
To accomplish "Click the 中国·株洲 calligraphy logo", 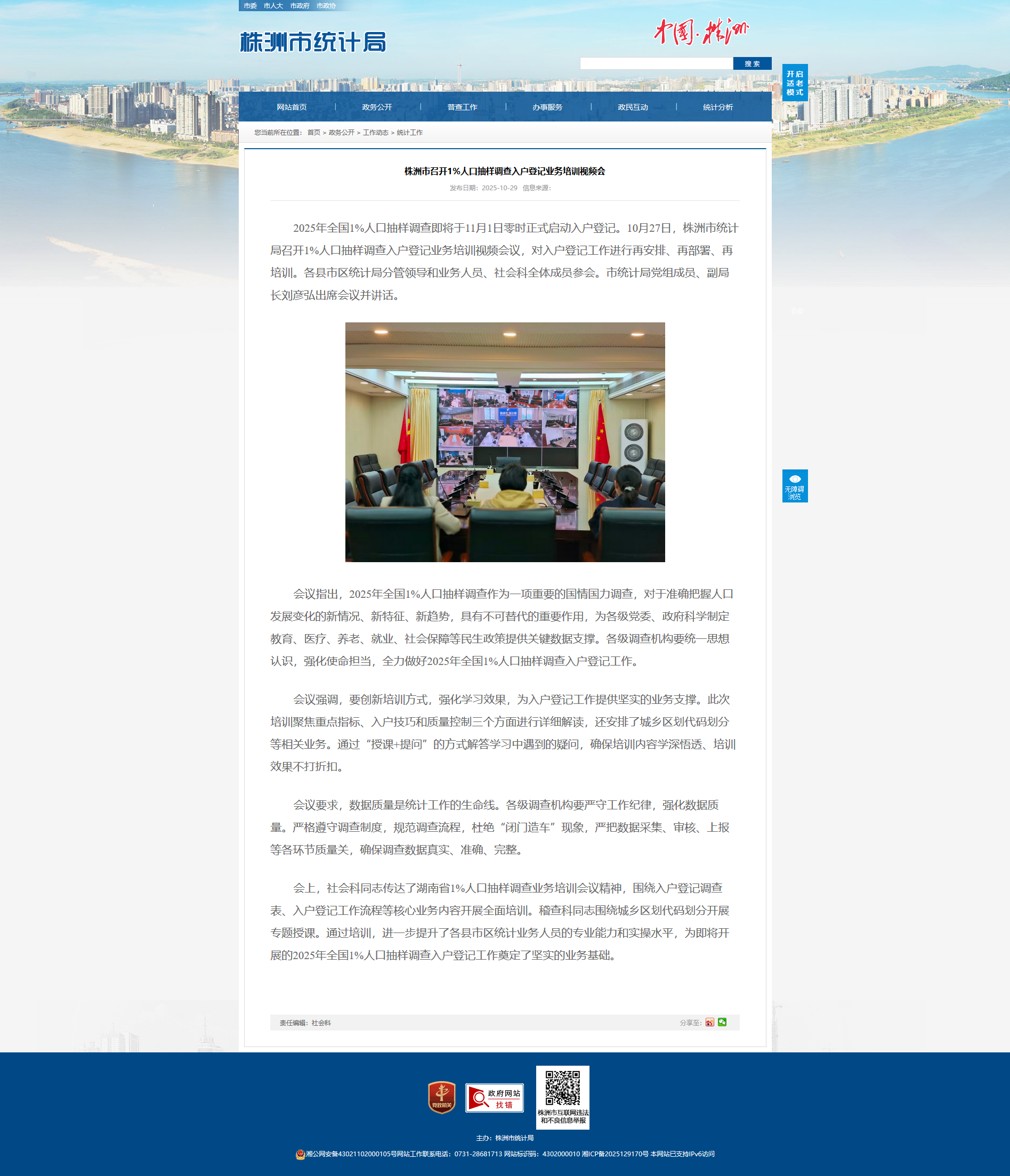I will (x=700, y=32).
